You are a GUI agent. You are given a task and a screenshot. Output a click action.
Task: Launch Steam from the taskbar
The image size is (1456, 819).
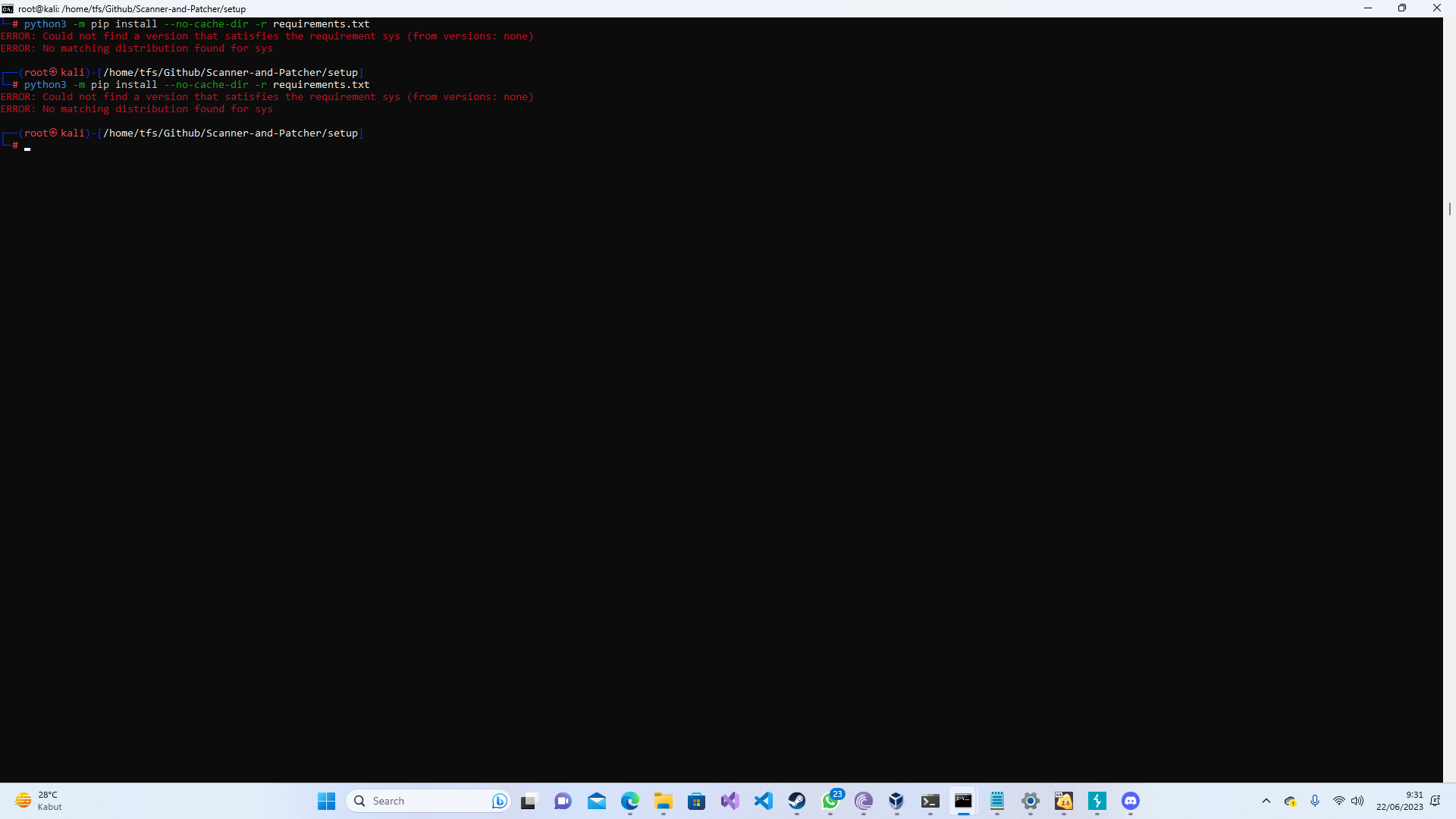click(x=797, y=802)
